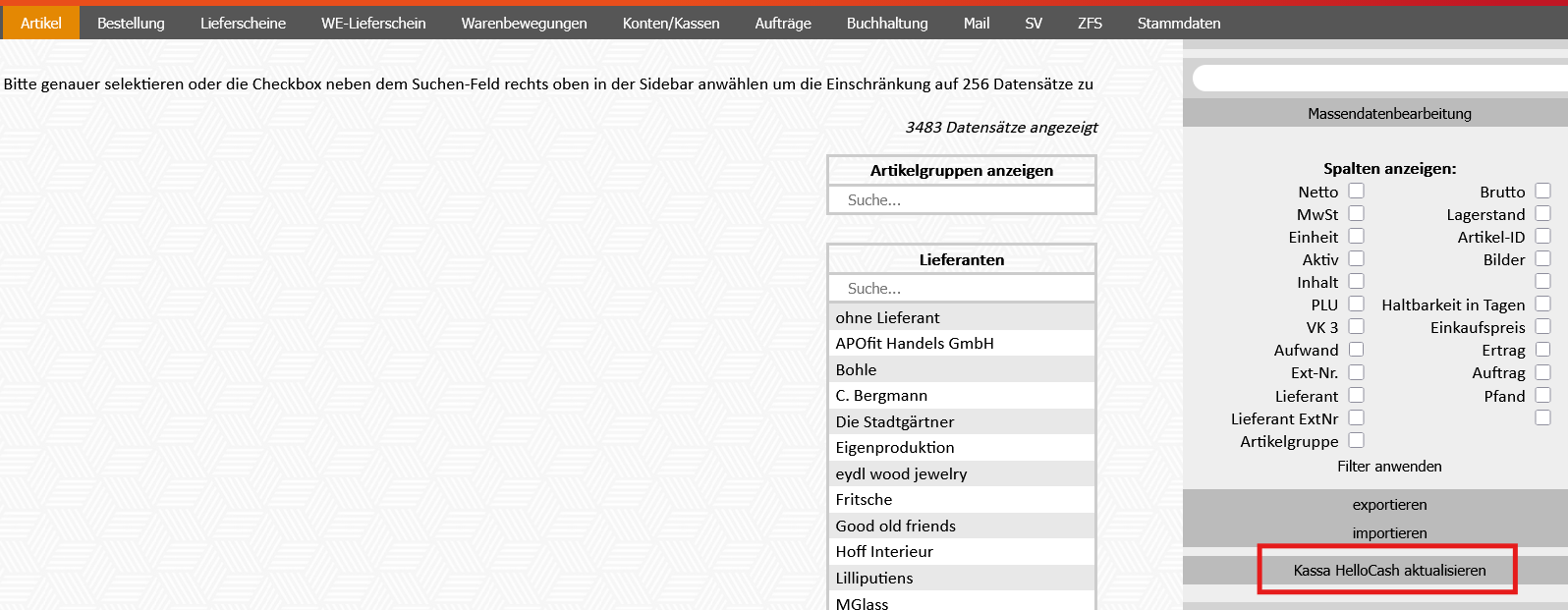Screen dimensions: 1568x610
Task: Select the ohne Lieferant entry
Action: 887,318
